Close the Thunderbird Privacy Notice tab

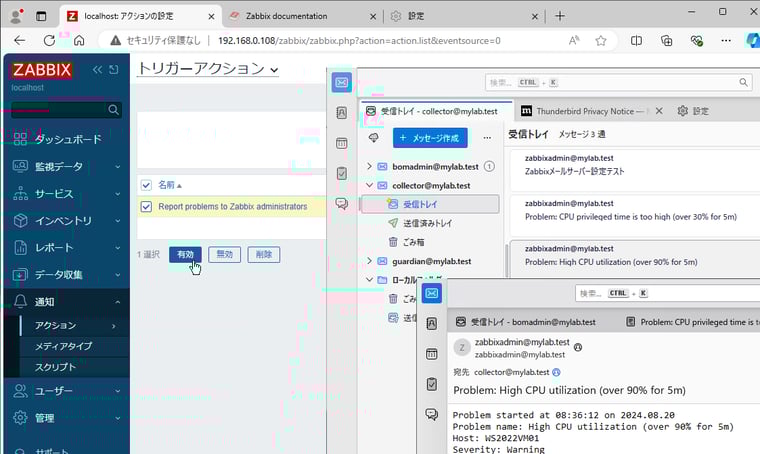coord(659,111)
